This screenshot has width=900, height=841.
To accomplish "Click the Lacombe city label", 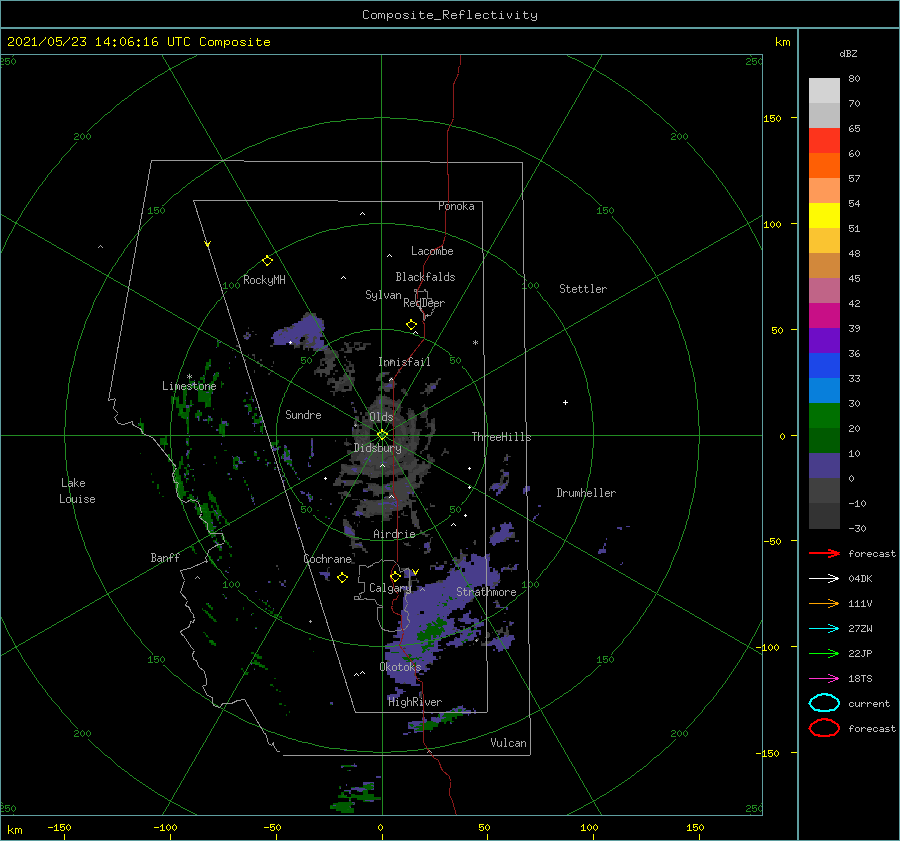I will tap(432, 251).
